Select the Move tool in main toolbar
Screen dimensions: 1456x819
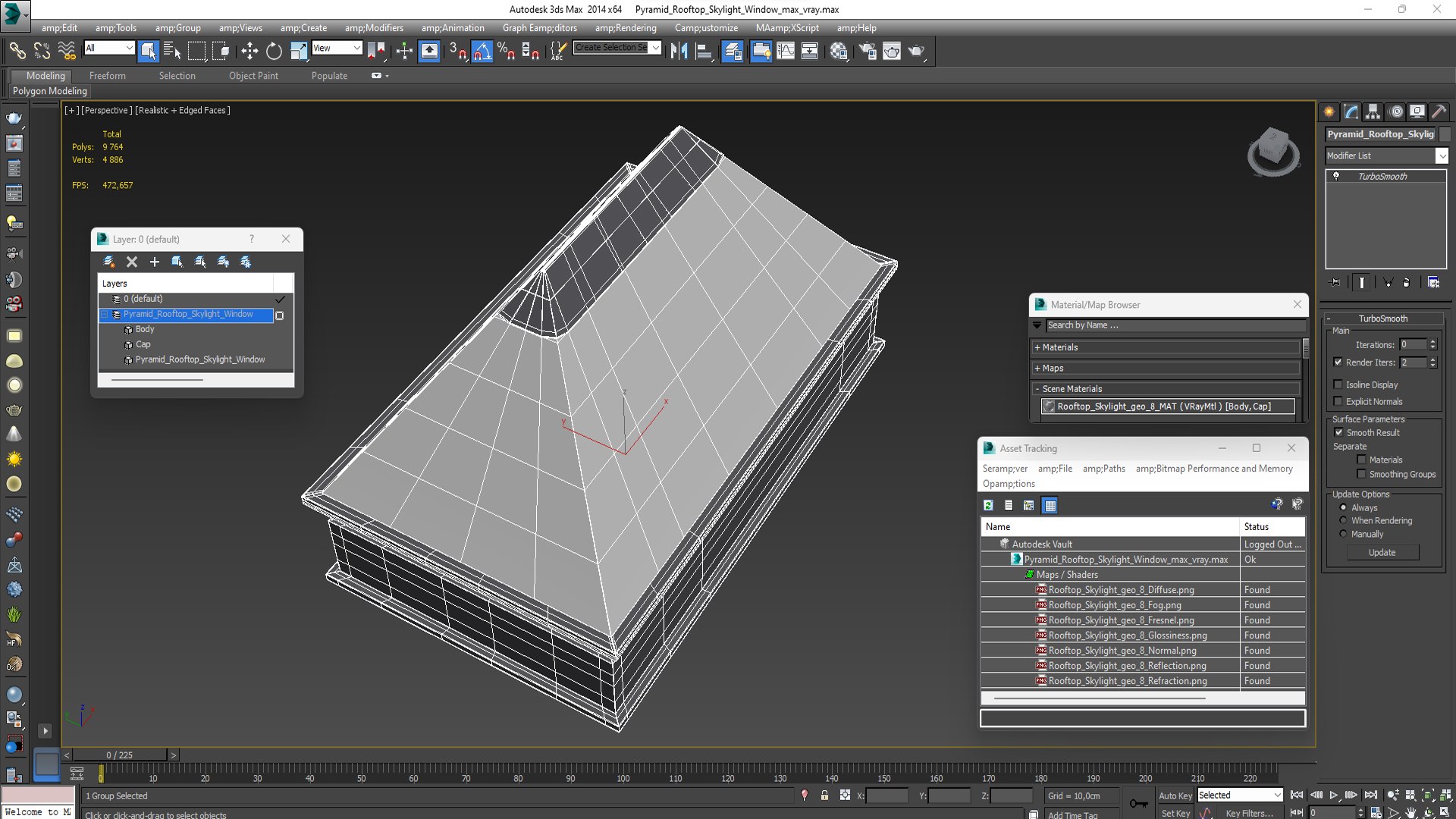(249, 51)
